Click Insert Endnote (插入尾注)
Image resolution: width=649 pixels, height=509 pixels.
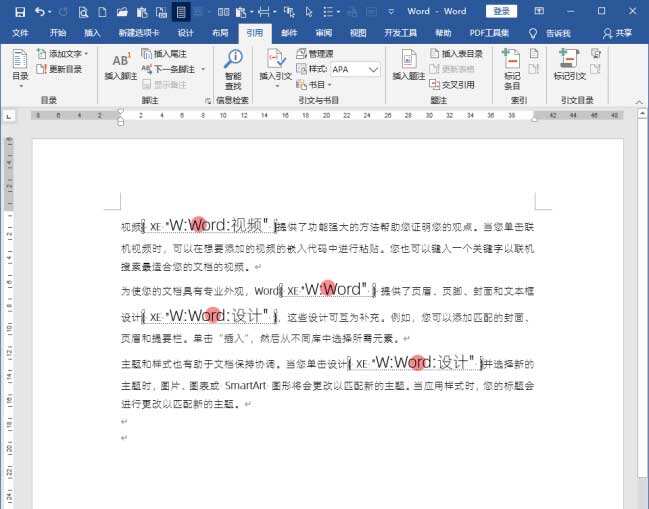[x=164, y=54]
